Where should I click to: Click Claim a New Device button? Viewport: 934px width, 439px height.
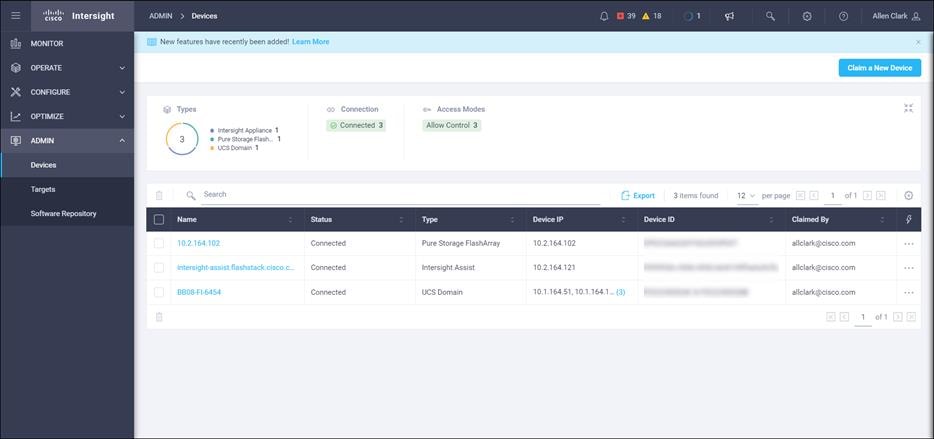pos(880,68)
